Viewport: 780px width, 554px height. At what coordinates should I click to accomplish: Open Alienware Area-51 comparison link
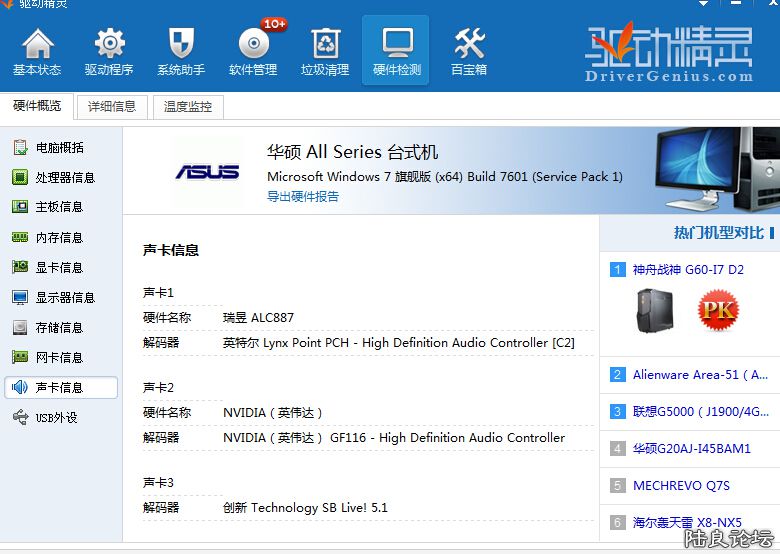(x=699, y=375)
